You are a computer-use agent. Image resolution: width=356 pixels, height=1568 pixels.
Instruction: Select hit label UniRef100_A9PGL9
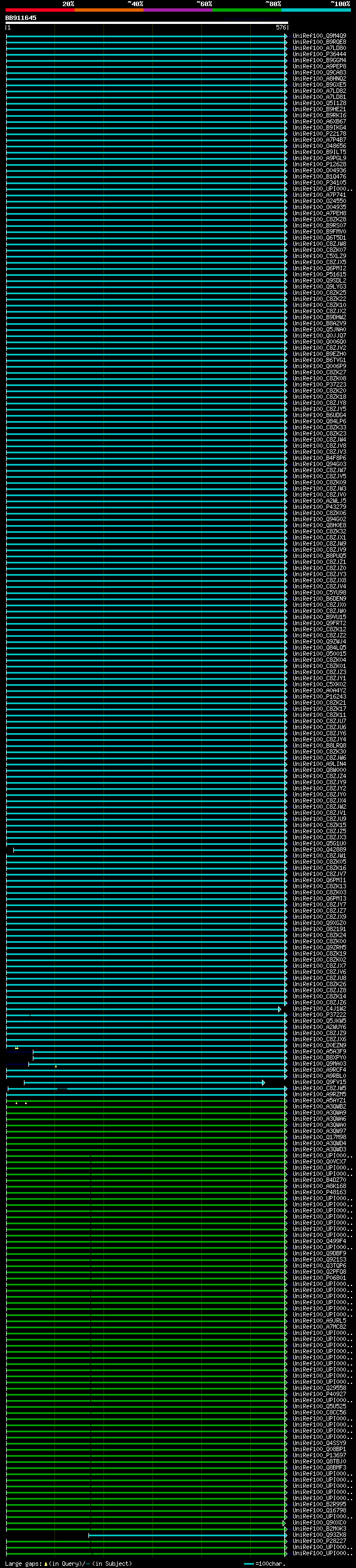pyautogui.click(x=319, y=159)
